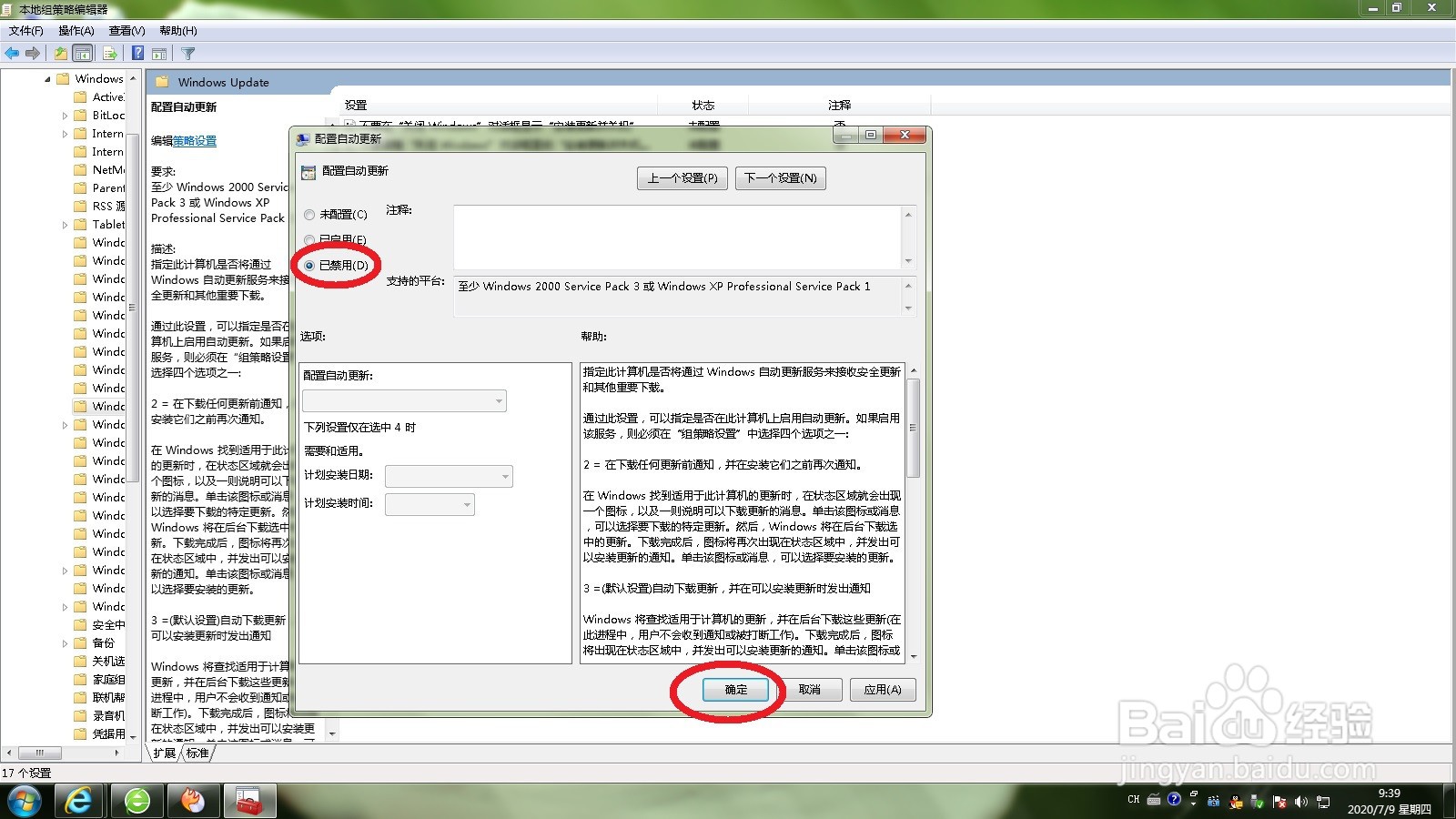This screenshot has width=1456, height=819.
Task: Go forward with the gray Forward arrow
Action: 33,54
